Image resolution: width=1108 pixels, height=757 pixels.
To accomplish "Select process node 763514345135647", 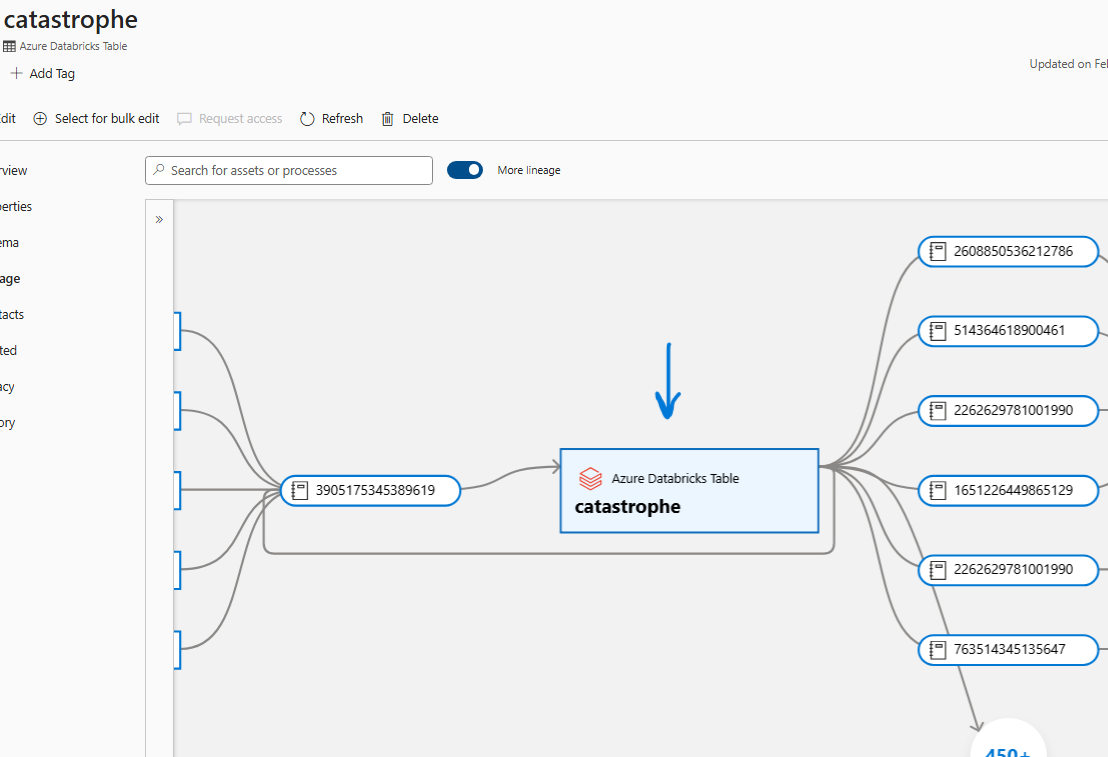I will (x=1008, y=650).
